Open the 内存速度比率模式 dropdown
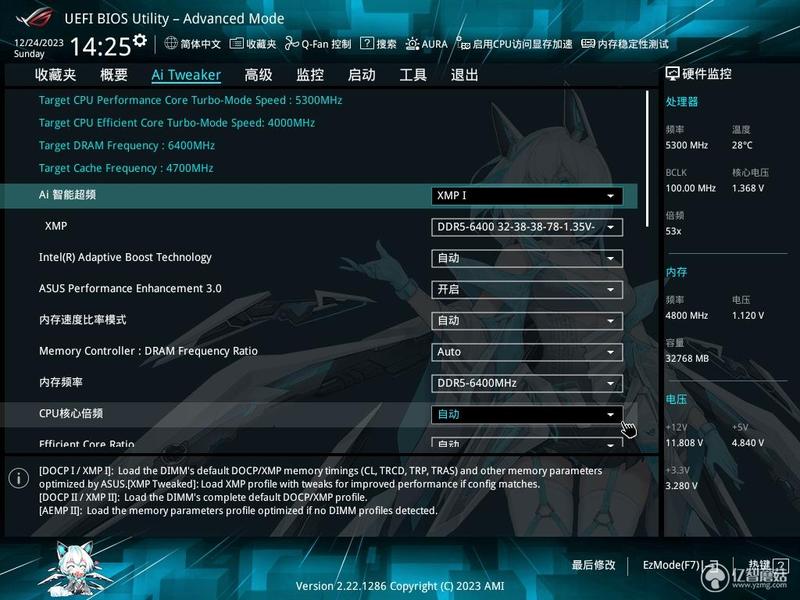800x600 pixels. [527, 321]
